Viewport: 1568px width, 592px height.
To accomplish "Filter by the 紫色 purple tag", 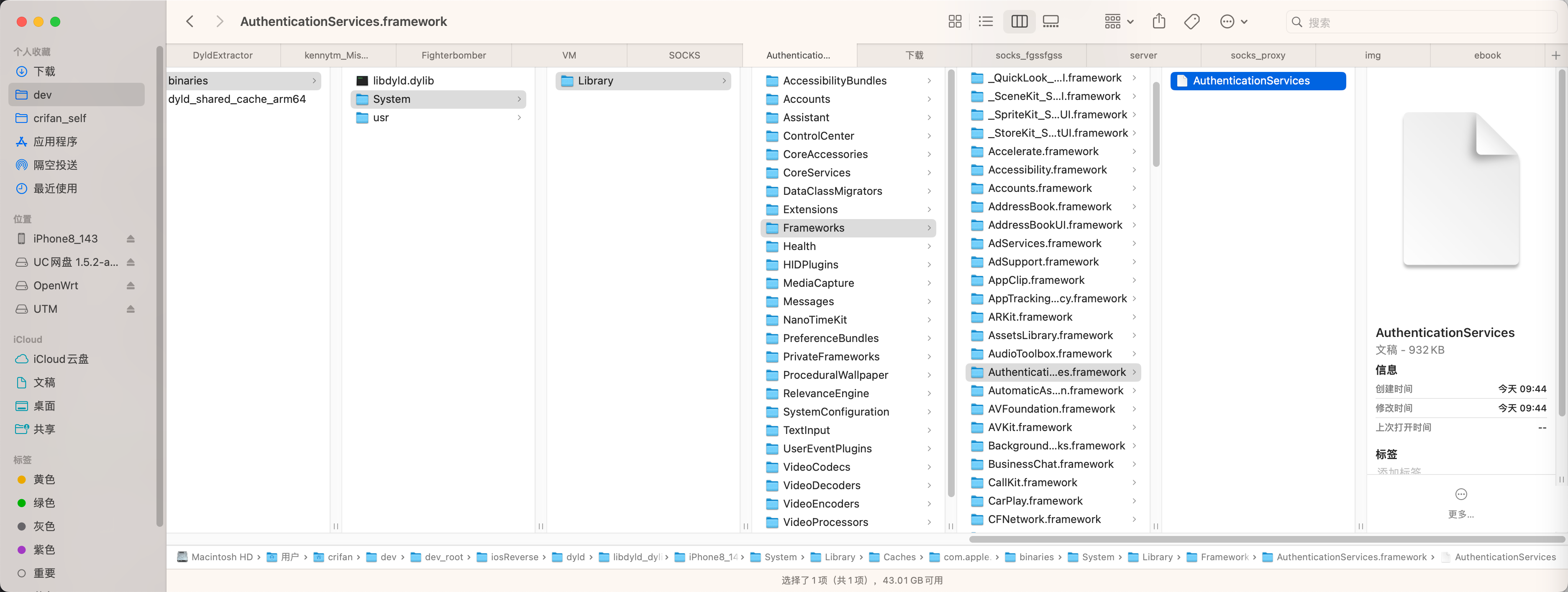I will (x=77, y=550).
